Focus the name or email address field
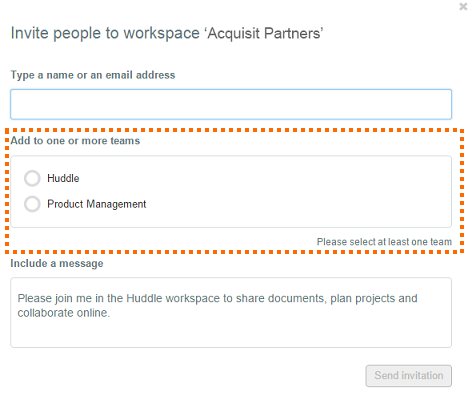472x396 pixels. click(x=231, y=104)
